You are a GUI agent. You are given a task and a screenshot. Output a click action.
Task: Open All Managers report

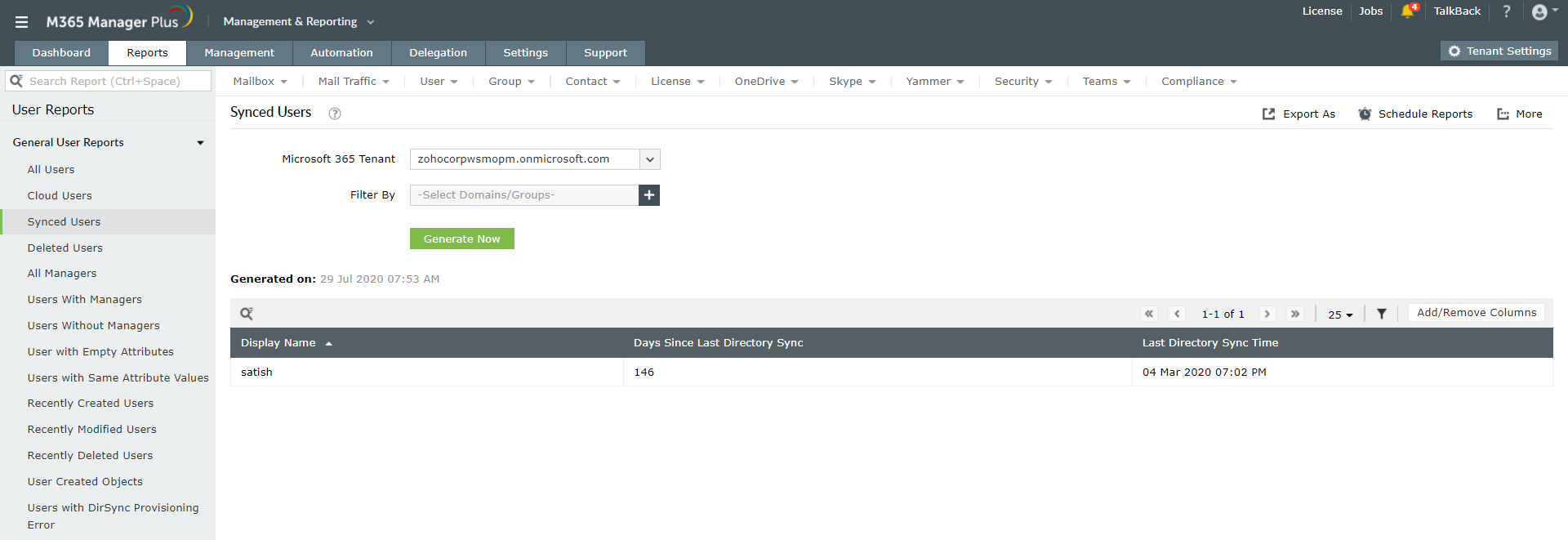[x=62, y=274]
